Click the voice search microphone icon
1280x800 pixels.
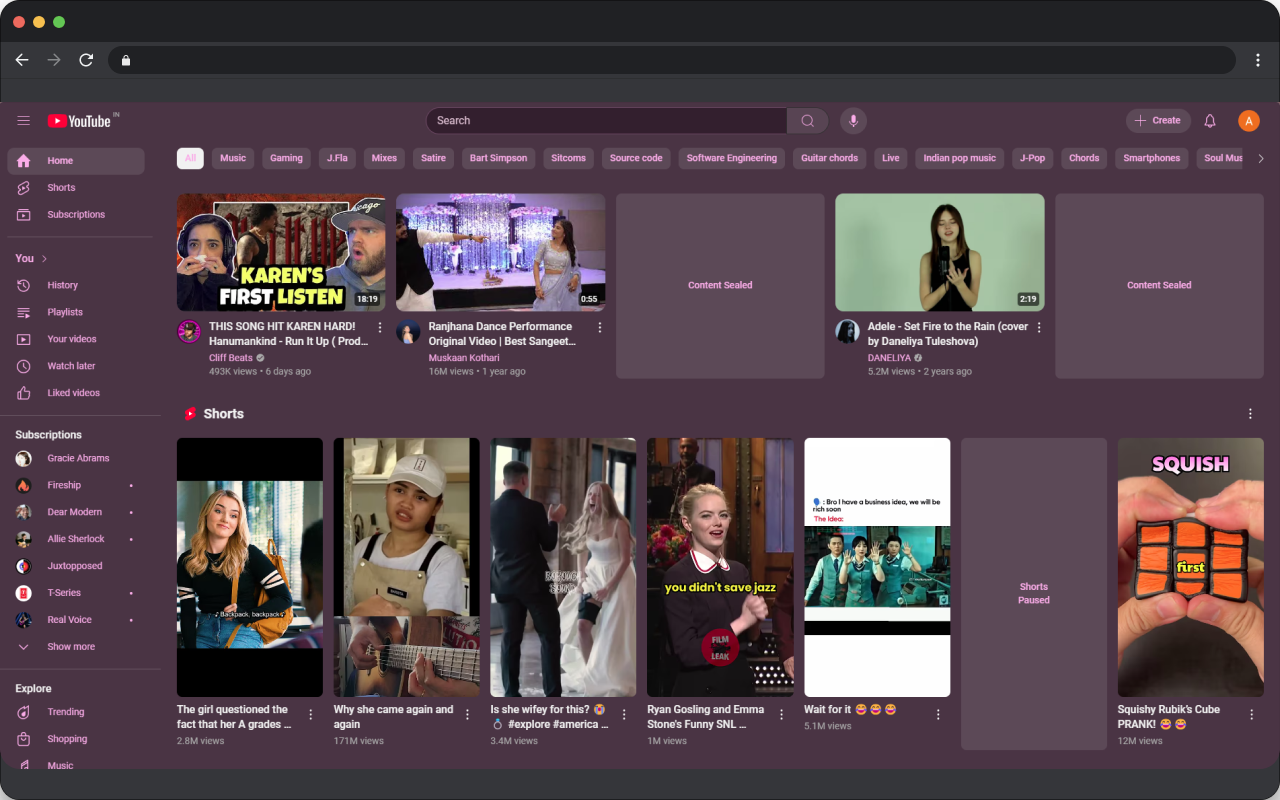pos(853,121)
